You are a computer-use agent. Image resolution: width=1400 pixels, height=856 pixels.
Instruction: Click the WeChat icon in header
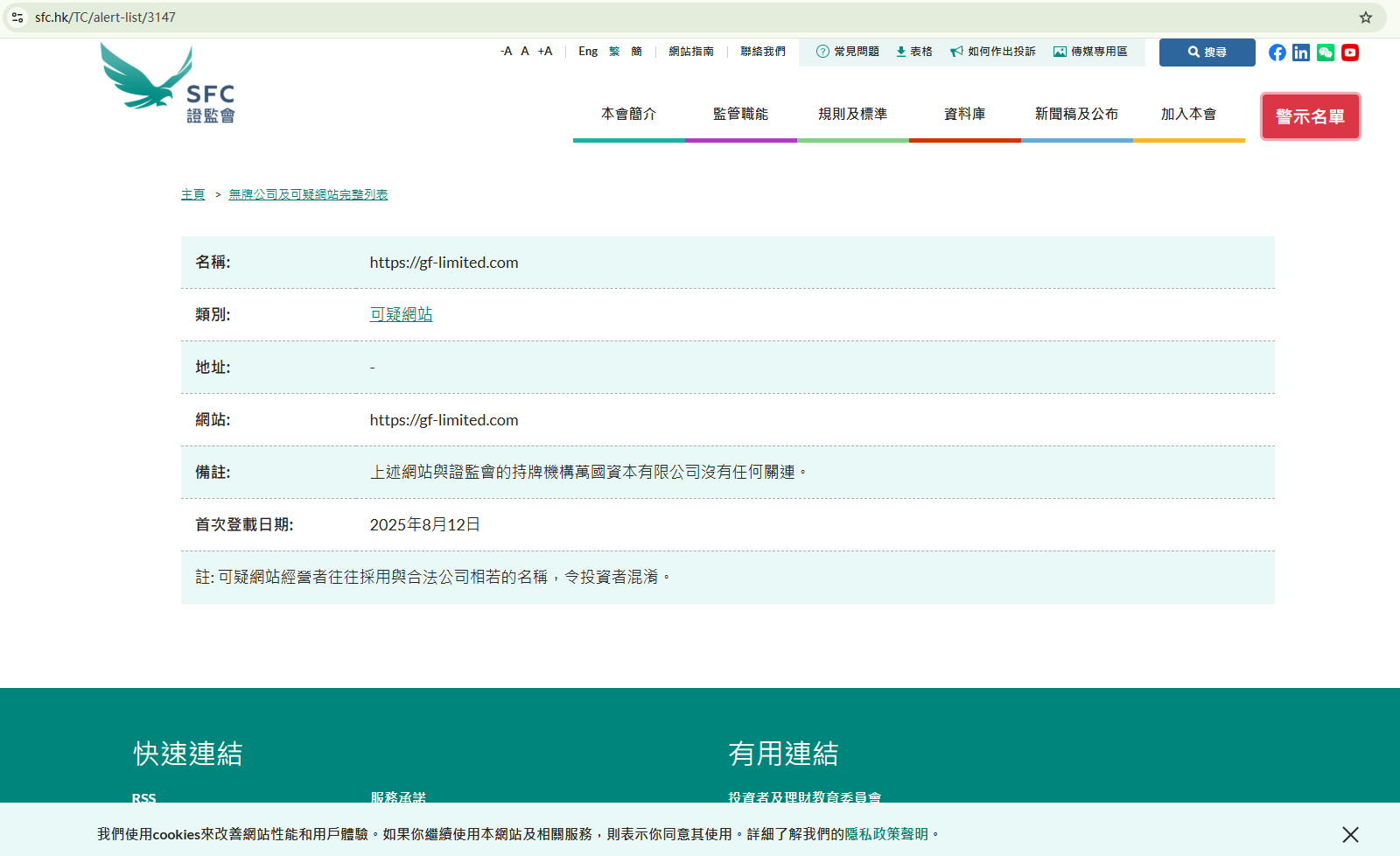(1326, 53)
